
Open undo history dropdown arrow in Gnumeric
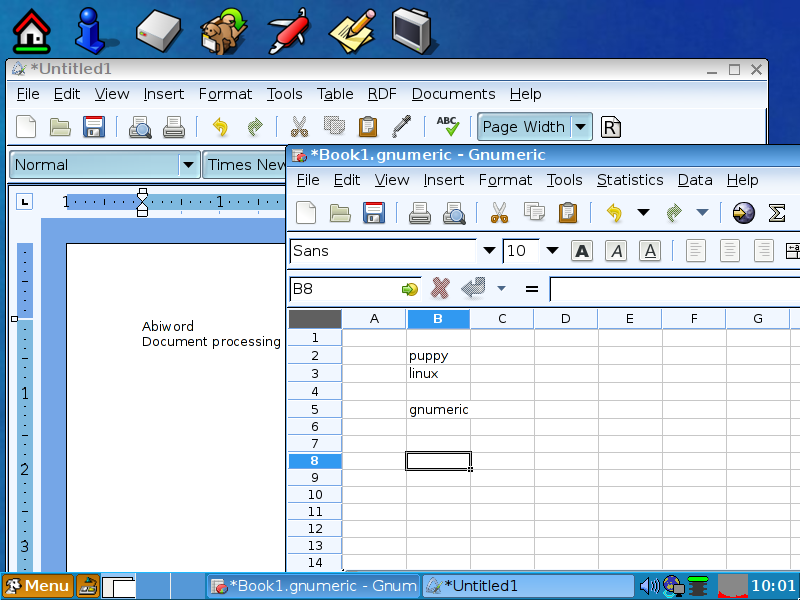(x=643, y=212)
